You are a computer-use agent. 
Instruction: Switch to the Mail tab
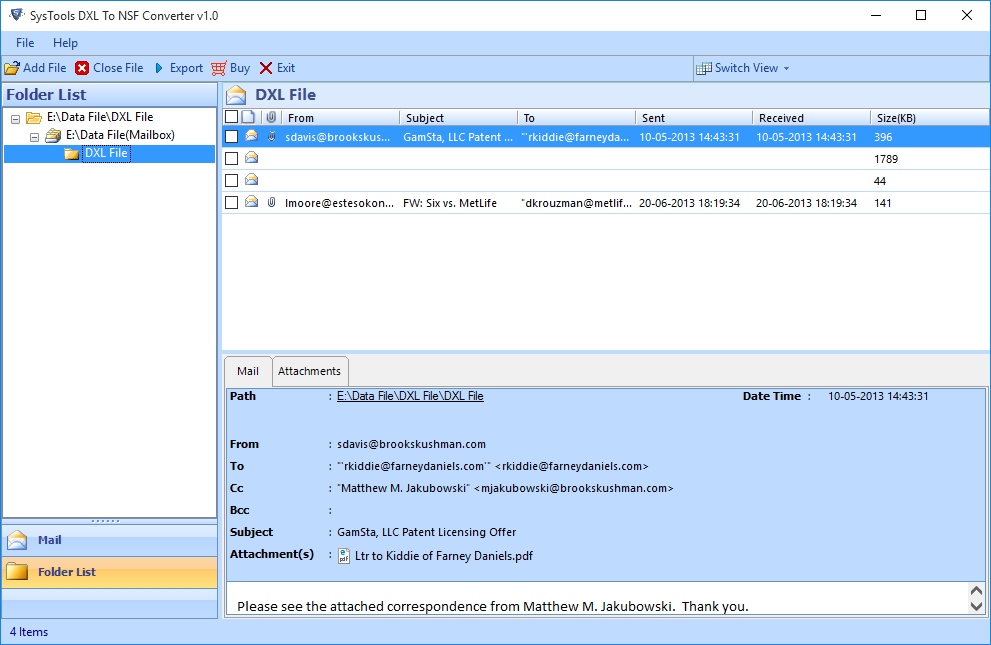pyautogui.click(x=248, y=371)
